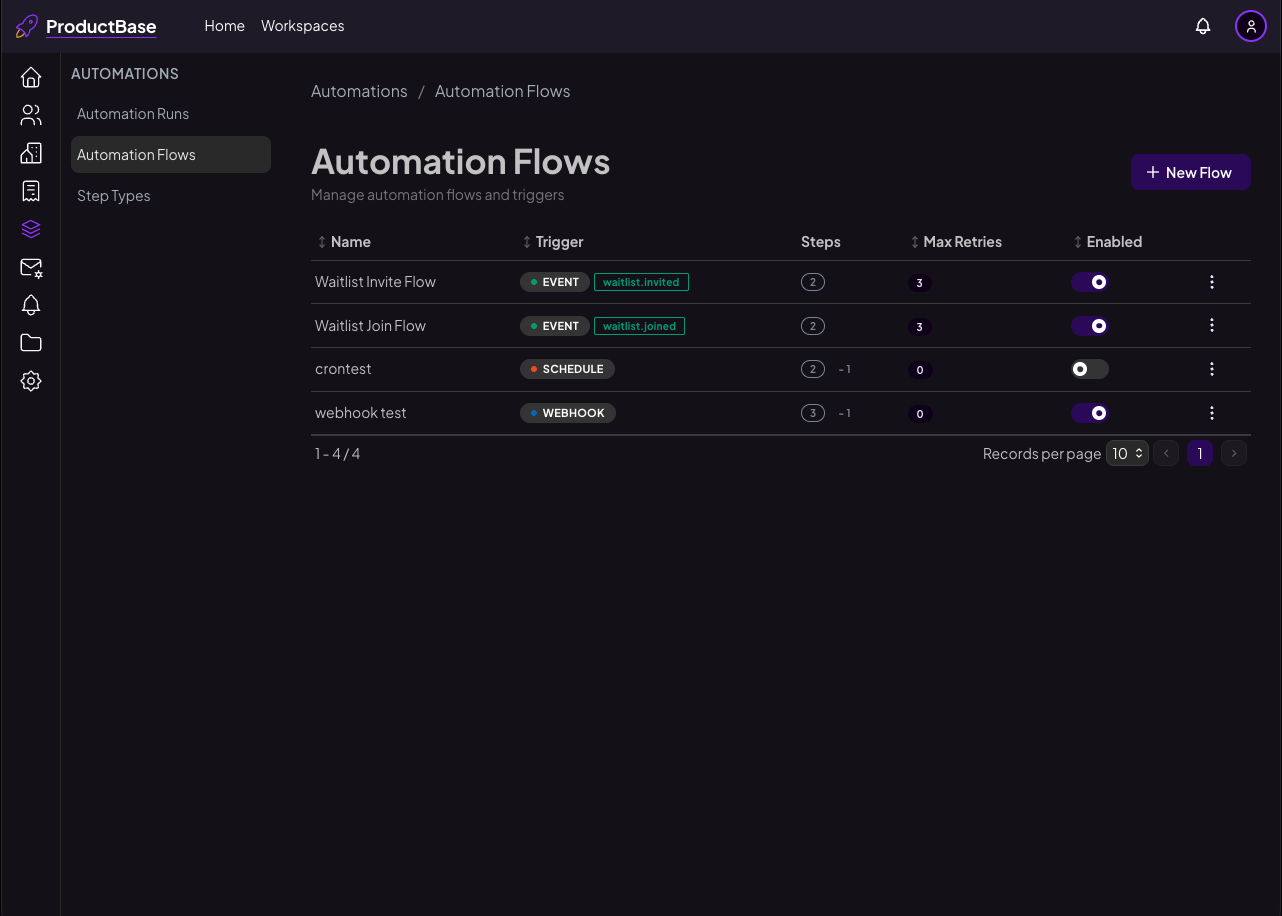Sort the table by Name column
The height and width of the screenshot is (916, 1282).
(x=344, y=242)
